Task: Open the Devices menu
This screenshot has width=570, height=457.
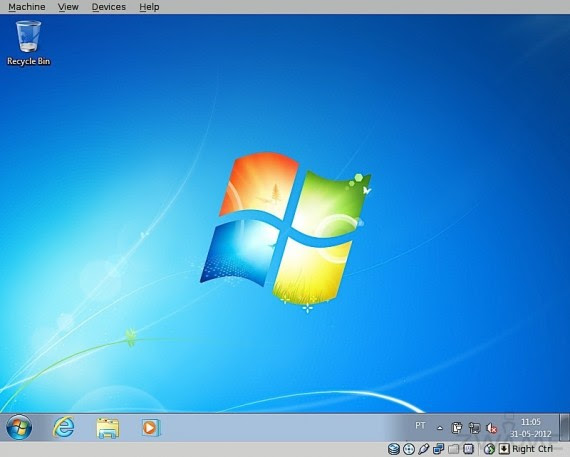Action: tap(108, 7)
